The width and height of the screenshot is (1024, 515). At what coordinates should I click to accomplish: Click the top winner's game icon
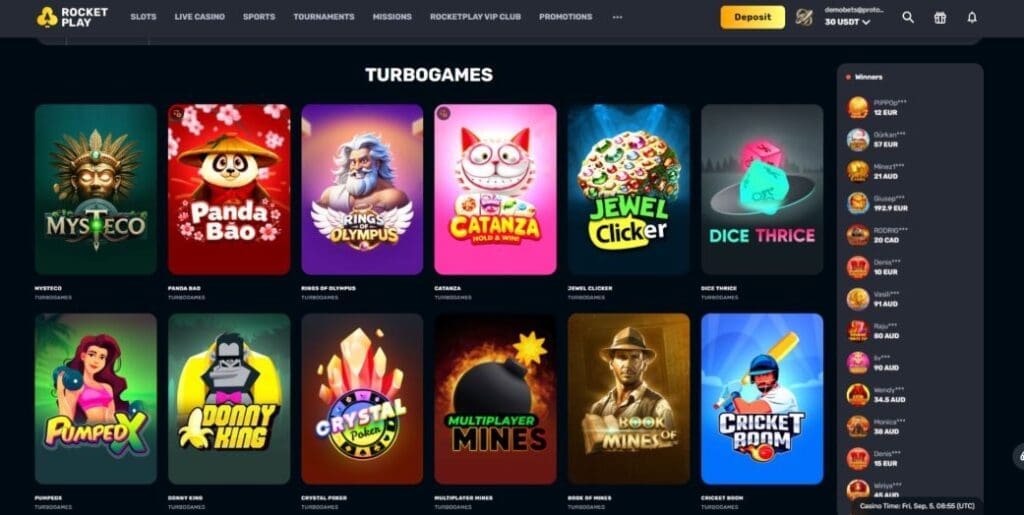click(x=858, y=108)
